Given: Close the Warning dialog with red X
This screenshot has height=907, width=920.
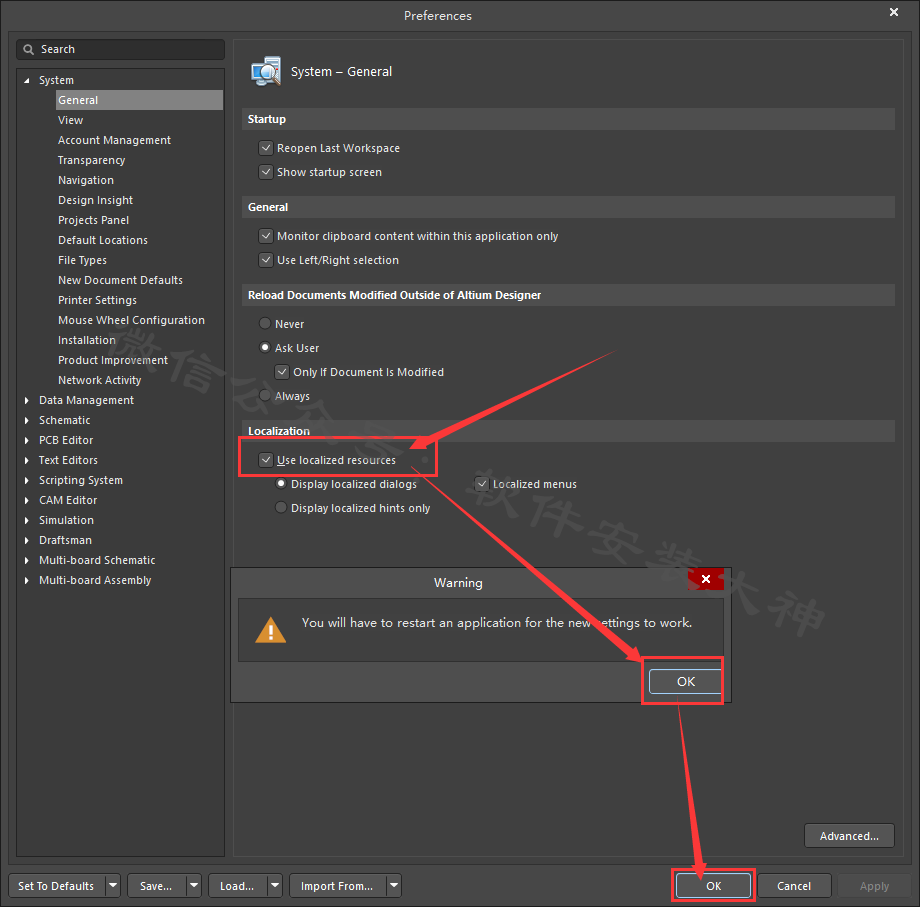Looking at the screenshot, I should pos(706,579).
